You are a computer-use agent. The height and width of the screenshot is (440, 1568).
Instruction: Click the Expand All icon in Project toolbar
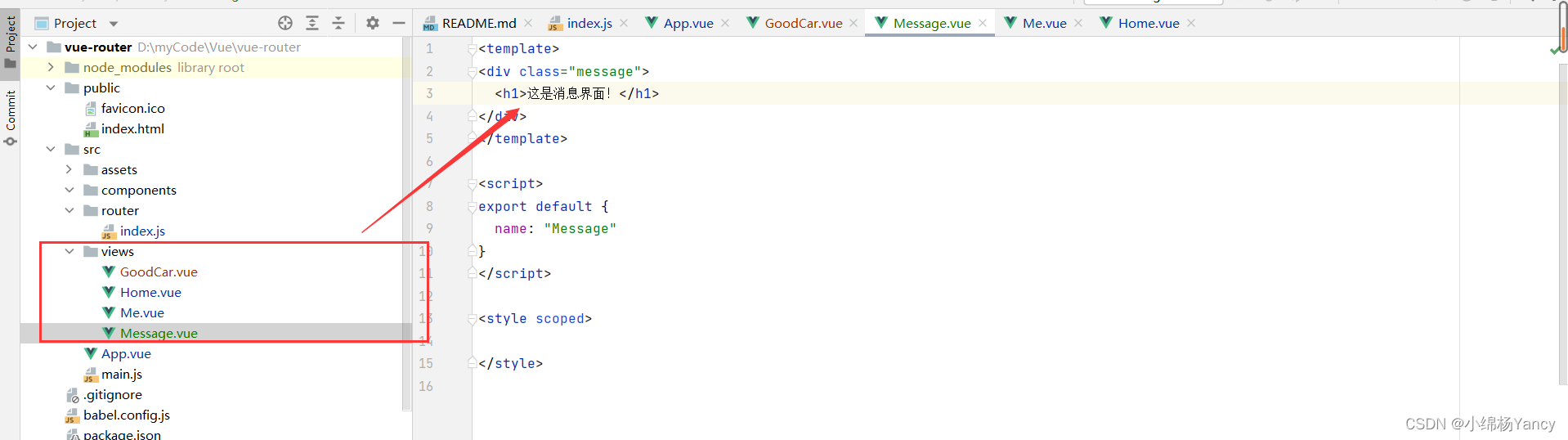pyautogui.click(x=312, y=23)
